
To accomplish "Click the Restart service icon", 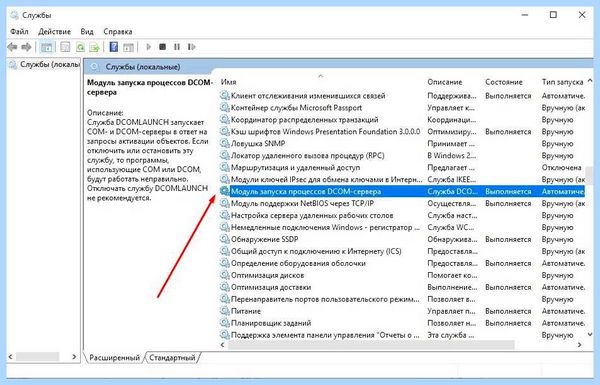I will [x=191, y=47].
